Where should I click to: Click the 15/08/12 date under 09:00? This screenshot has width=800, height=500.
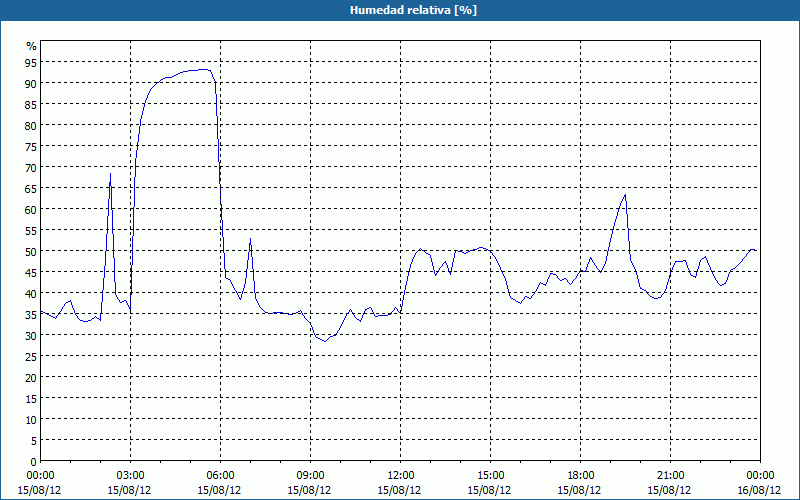click(309, 490)
